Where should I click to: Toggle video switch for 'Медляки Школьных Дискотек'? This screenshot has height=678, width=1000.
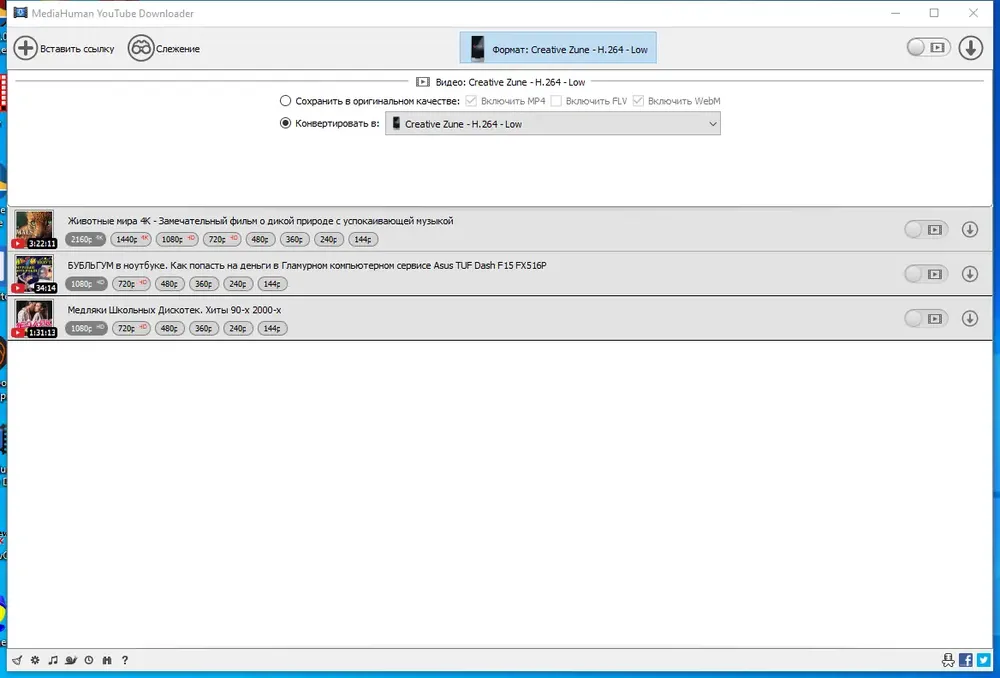click(x=925, y=318)
